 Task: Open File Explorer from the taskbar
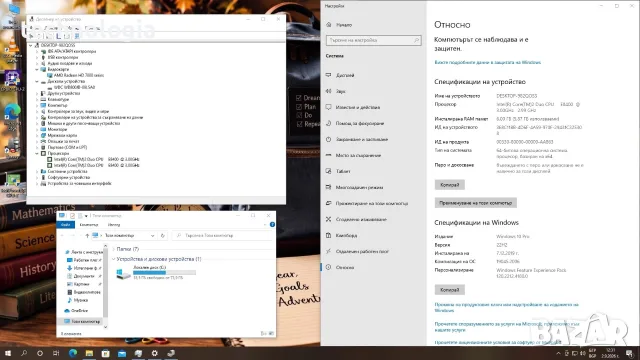[89, 353]
